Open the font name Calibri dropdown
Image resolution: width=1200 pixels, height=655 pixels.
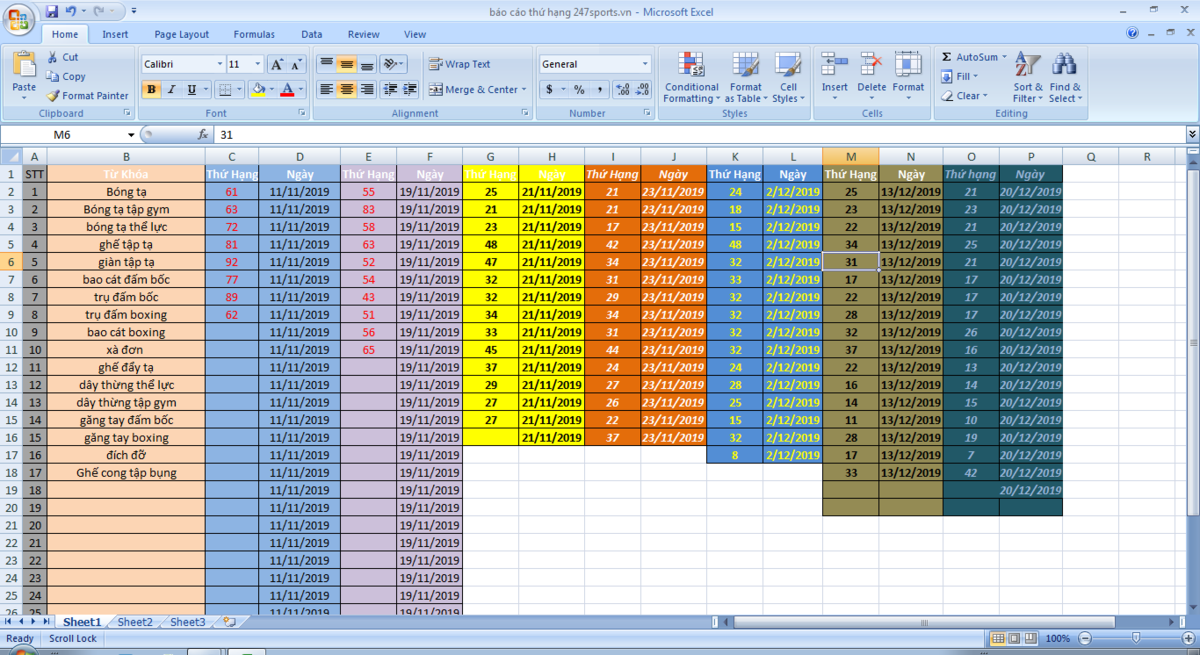point(220,64)
